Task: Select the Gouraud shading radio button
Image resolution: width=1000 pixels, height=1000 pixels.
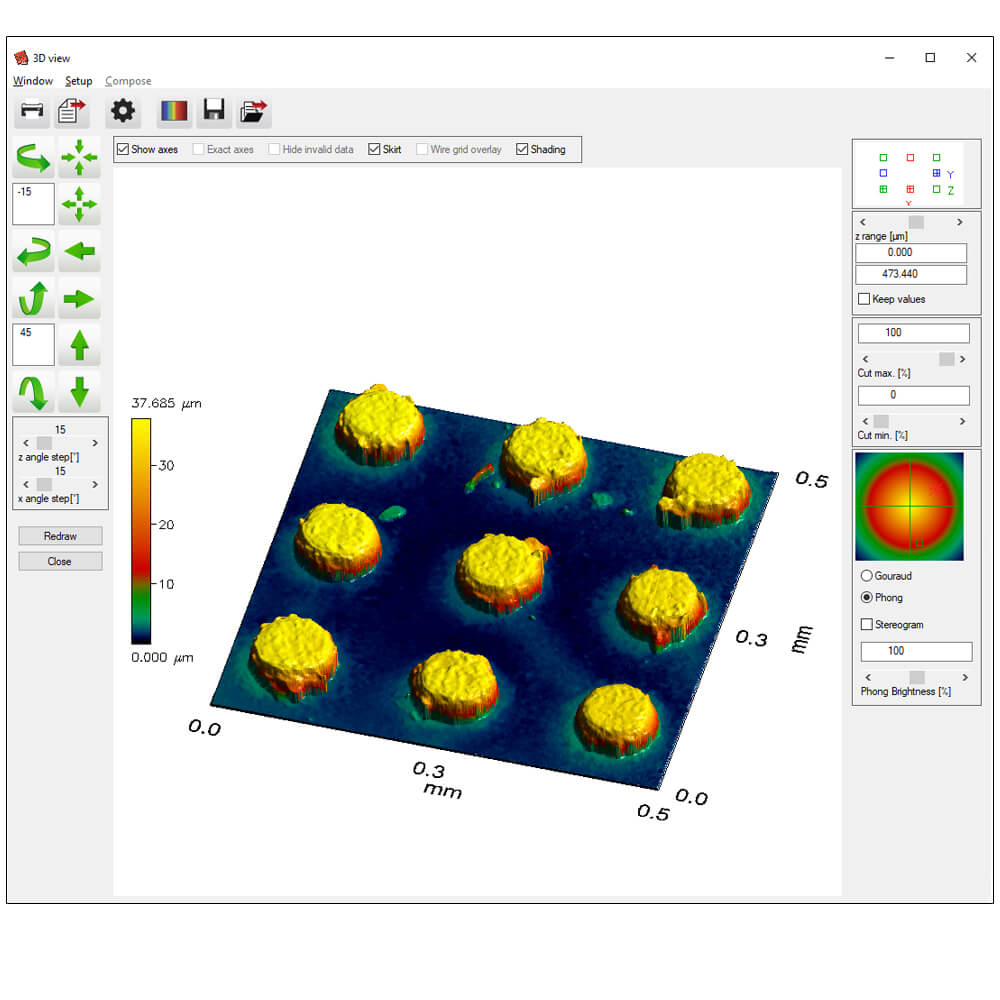Action: 866,576
